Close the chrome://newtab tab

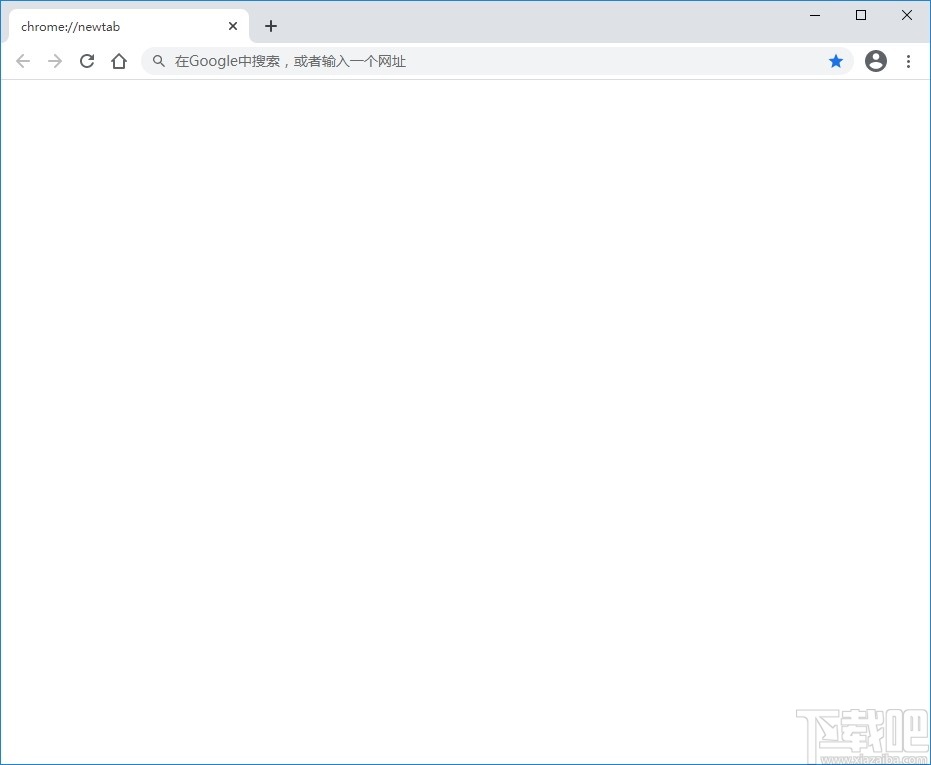(233, 26)
